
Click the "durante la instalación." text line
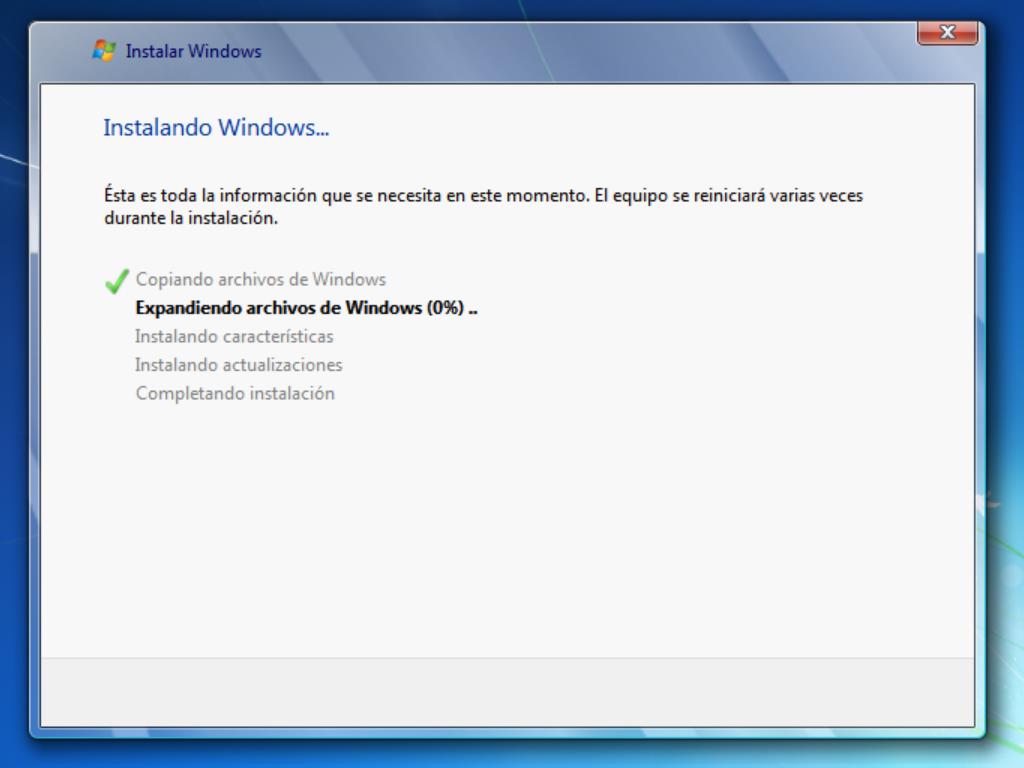coord(190,218)
